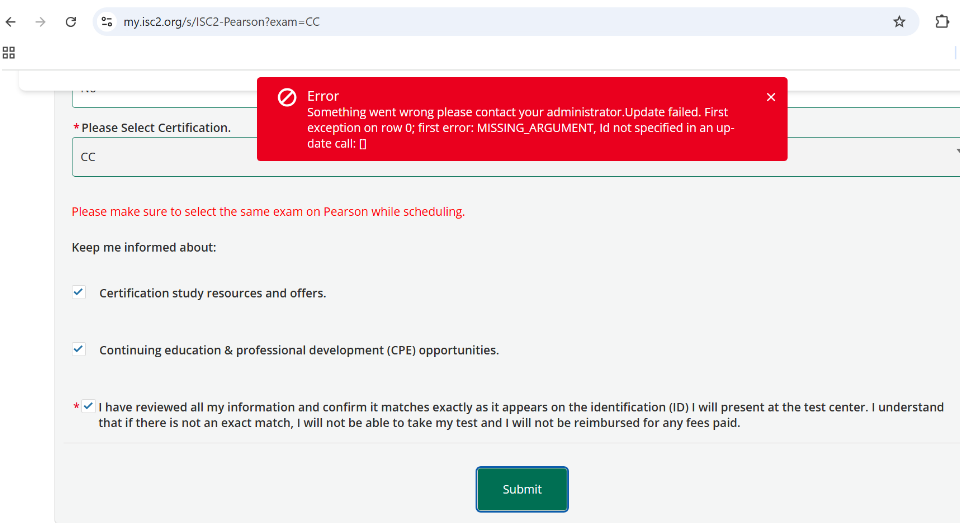
Task: Click the error circle-slash icon in banner
Action: pos(287,97)
